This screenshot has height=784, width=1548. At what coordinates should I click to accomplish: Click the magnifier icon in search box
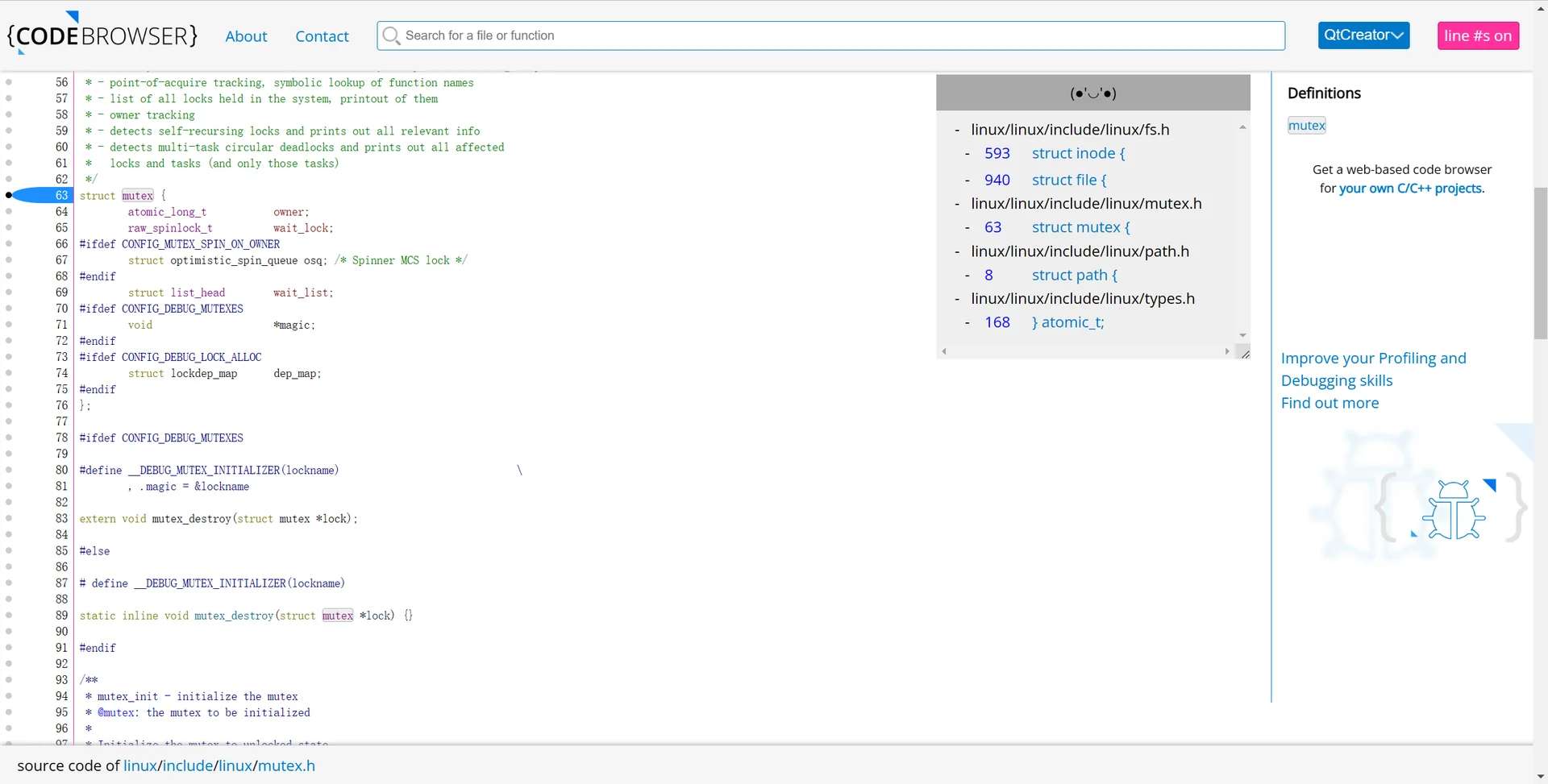pyautogui.click(x=391, y=35)
